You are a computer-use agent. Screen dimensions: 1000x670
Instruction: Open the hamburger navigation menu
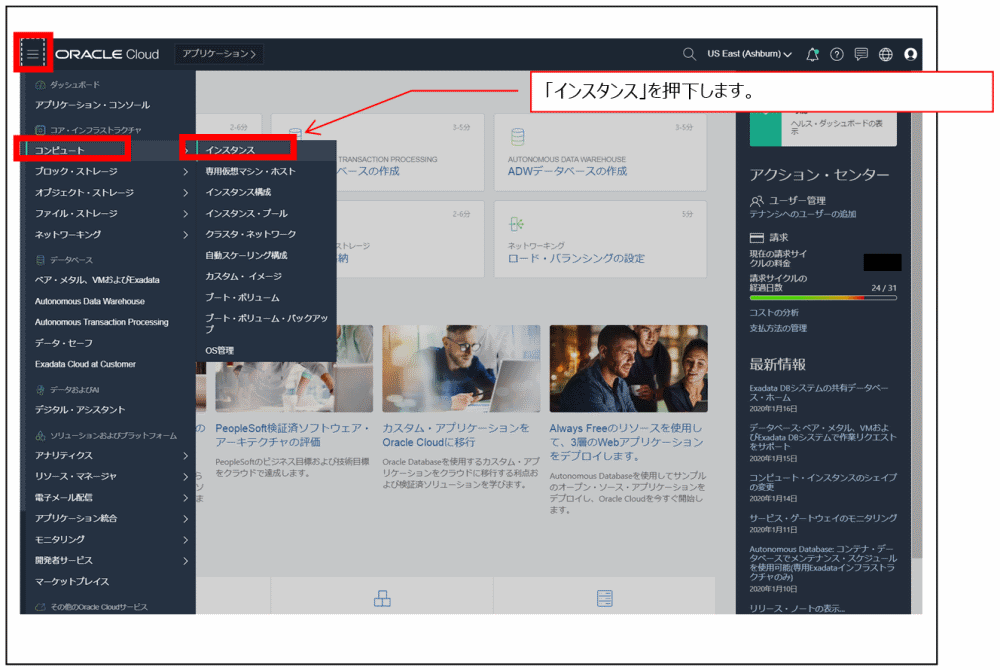33,54
